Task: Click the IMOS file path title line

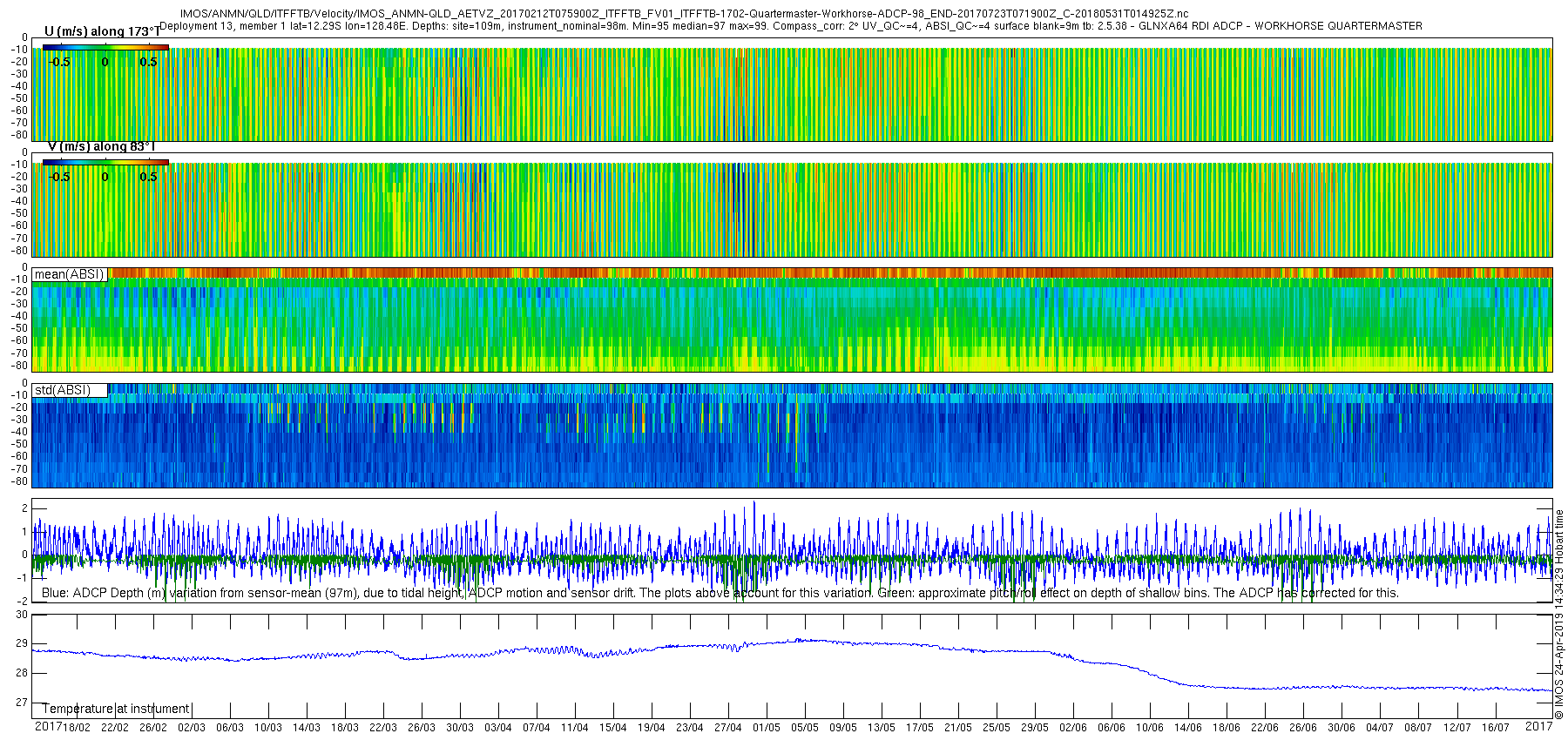Action: pyautogui.click(x=684, y=14)
